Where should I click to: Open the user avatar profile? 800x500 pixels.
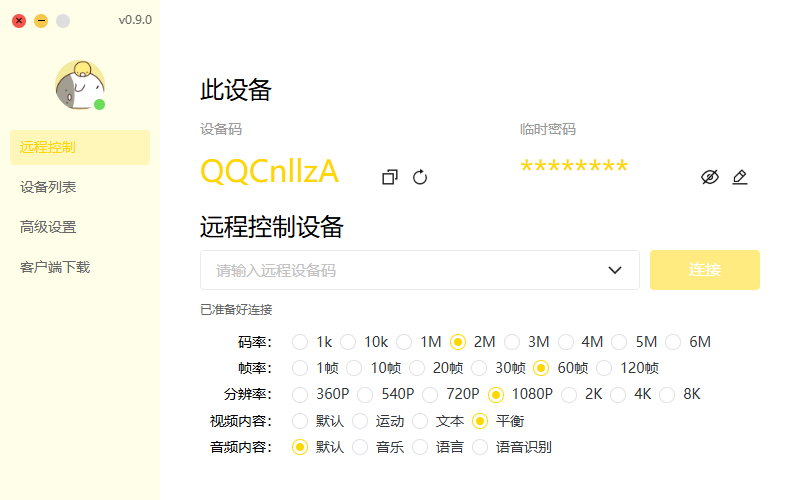pyautogui.click(x=80, y=85)
